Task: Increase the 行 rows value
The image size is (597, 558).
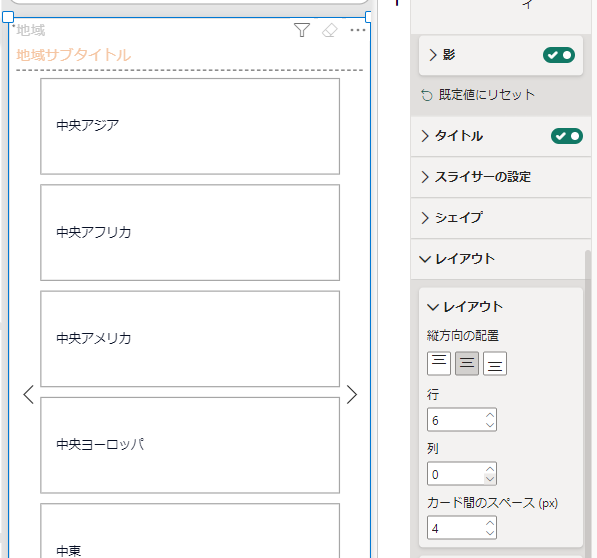Action: (490, 415)
